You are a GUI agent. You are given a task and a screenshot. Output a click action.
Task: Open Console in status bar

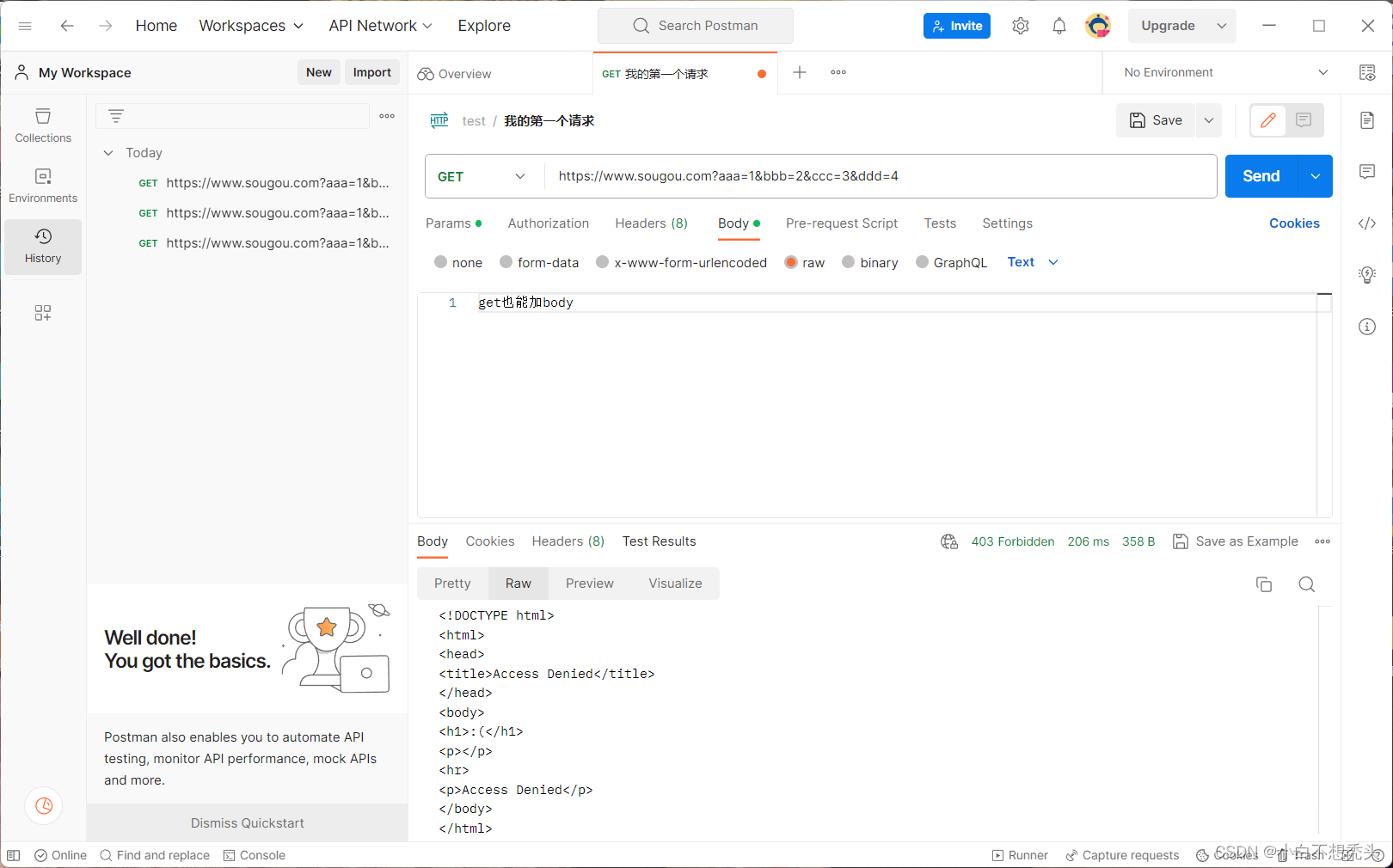coord(255,855)
